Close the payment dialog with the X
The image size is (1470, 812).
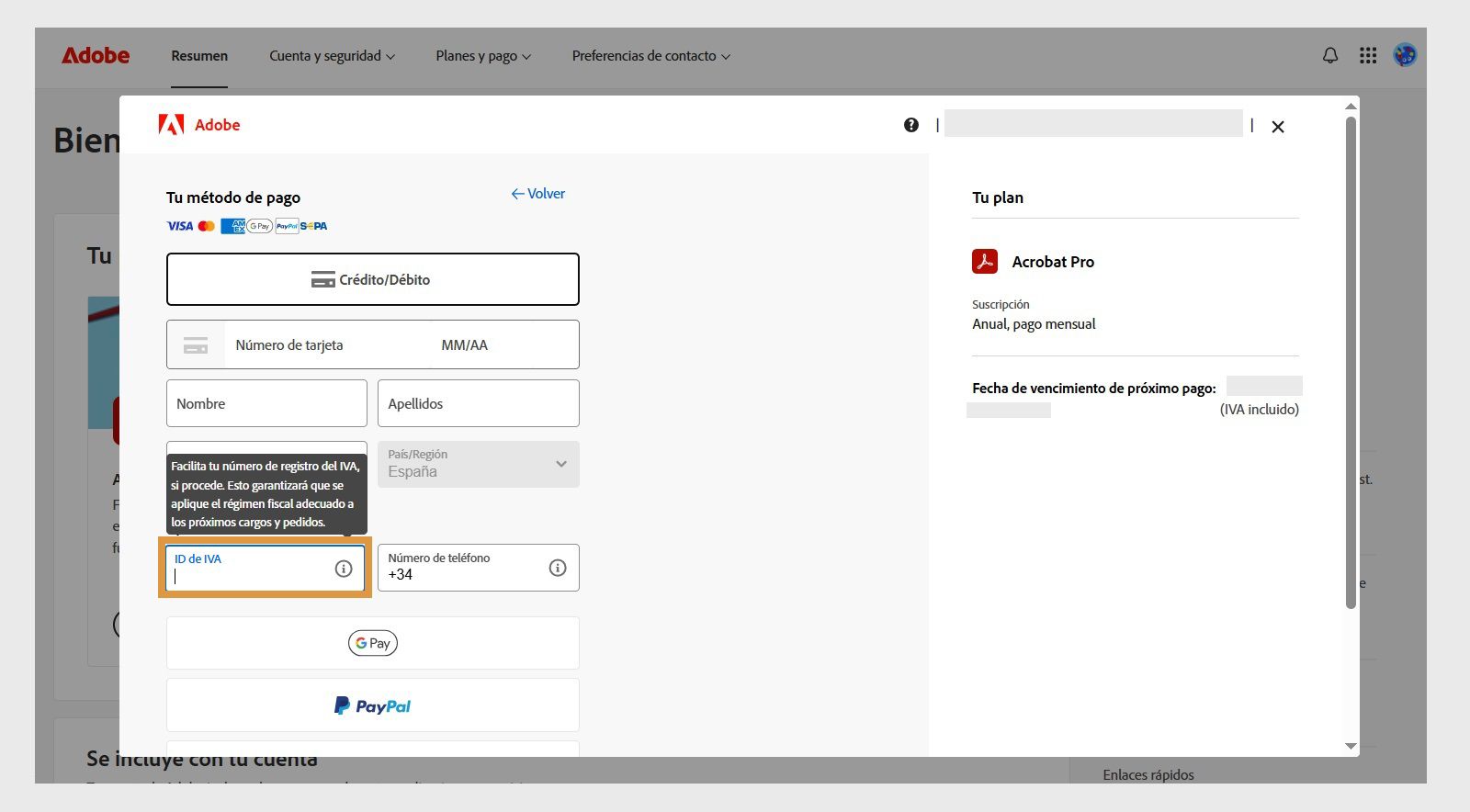pos(1278,127)
